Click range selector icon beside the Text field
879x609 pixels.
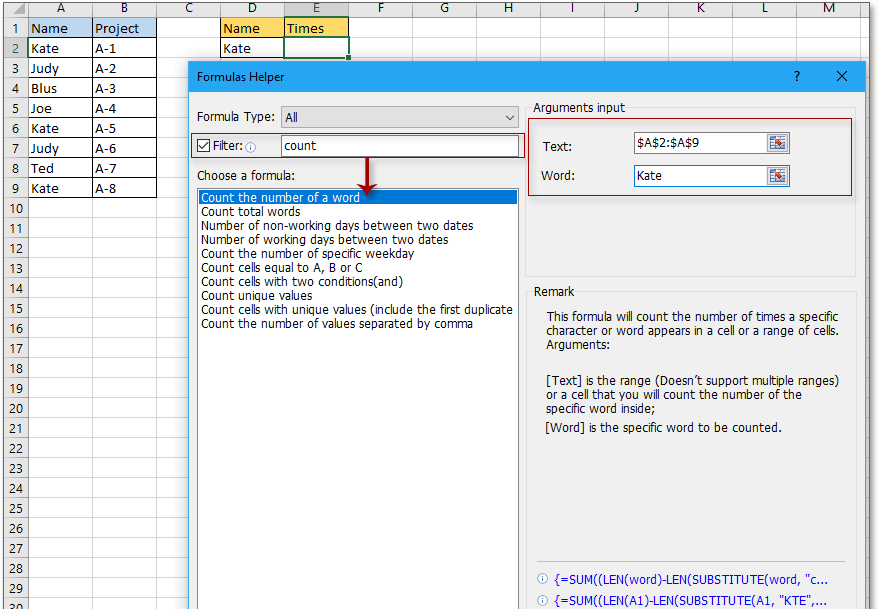(x=778, y=142)
